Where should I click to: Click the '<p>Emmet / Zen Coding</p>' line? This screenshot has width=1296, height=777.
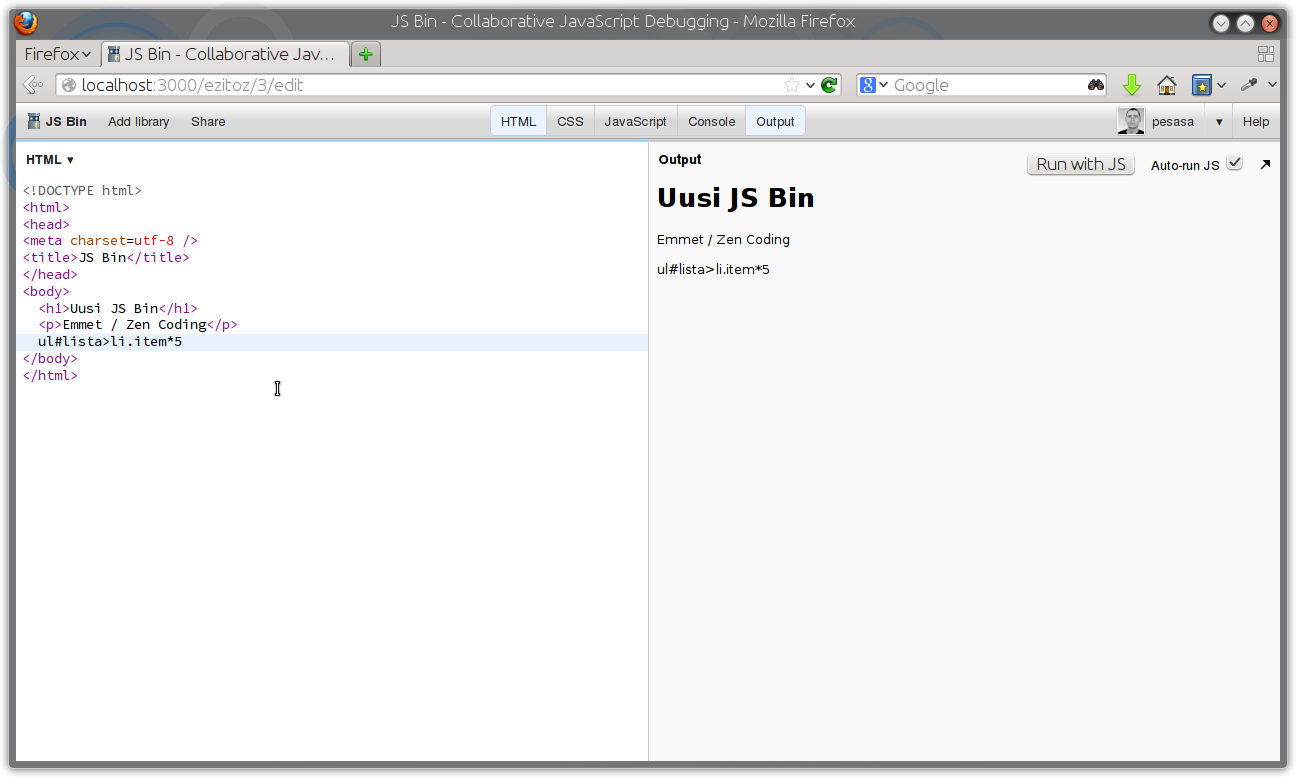click(x=138, y=325)
